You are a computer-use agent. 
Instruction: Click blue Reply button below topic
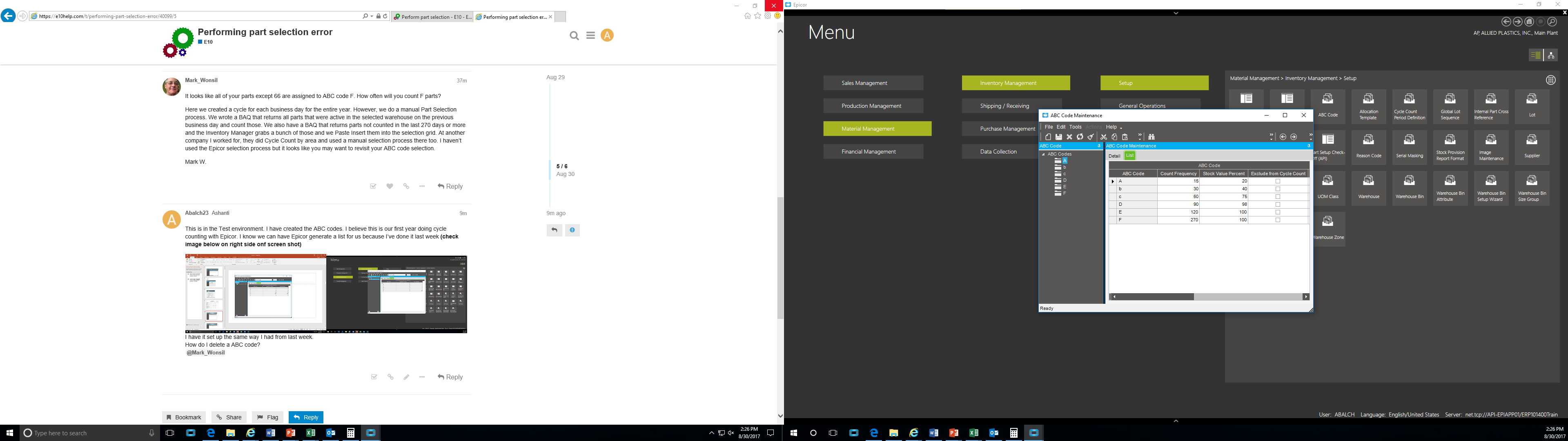(306, 417)
